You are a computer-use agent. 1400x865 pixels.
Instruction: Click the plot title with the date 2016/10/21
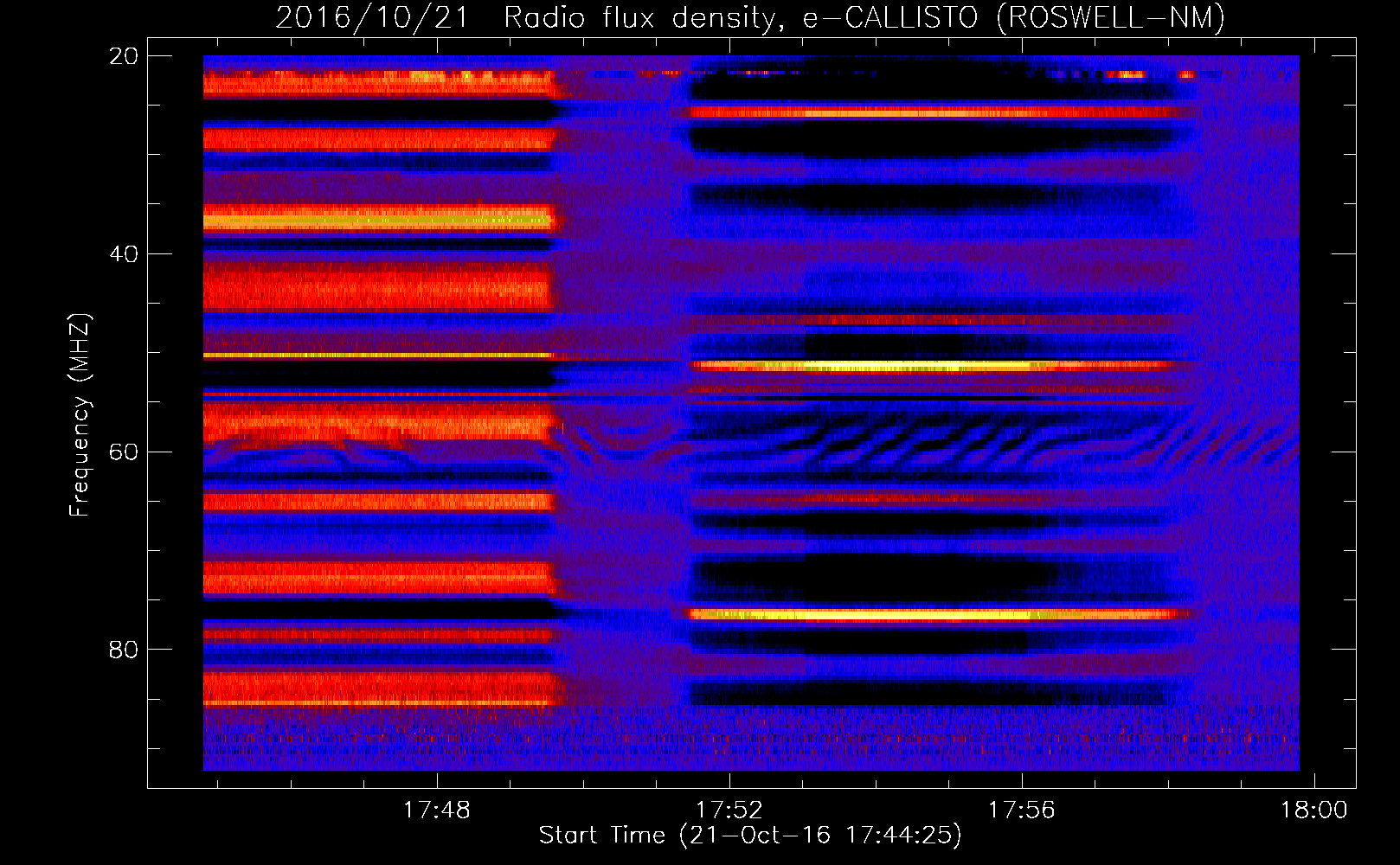(750, 17)
